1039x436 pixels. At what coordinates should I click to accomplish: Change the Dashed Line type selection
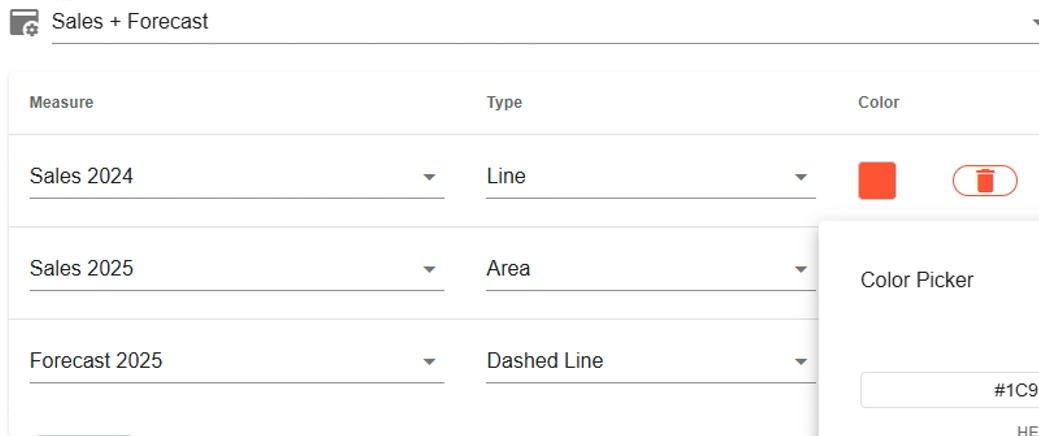pos(640,361)
